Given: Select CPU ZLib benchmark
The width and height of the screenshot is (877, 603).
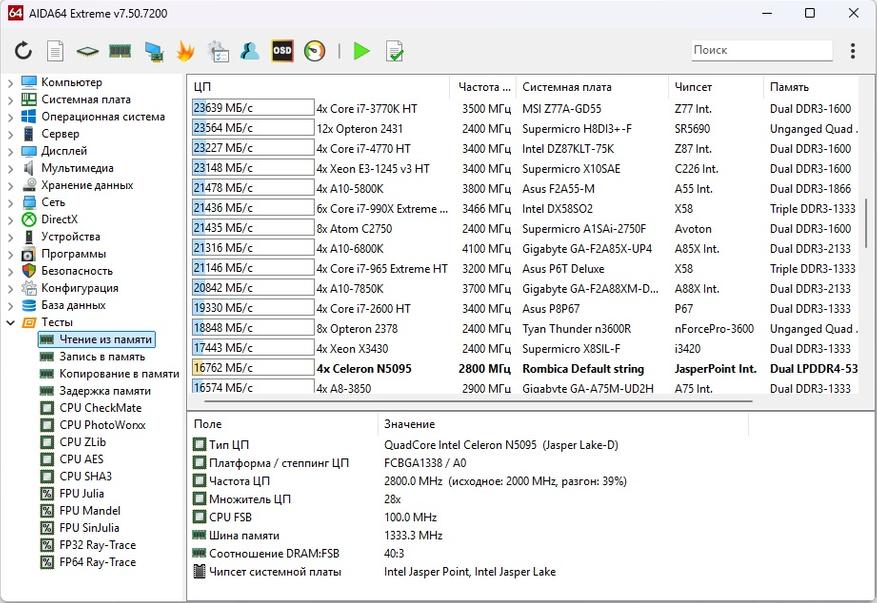Looking at the screenshot, I should (82, 442).
